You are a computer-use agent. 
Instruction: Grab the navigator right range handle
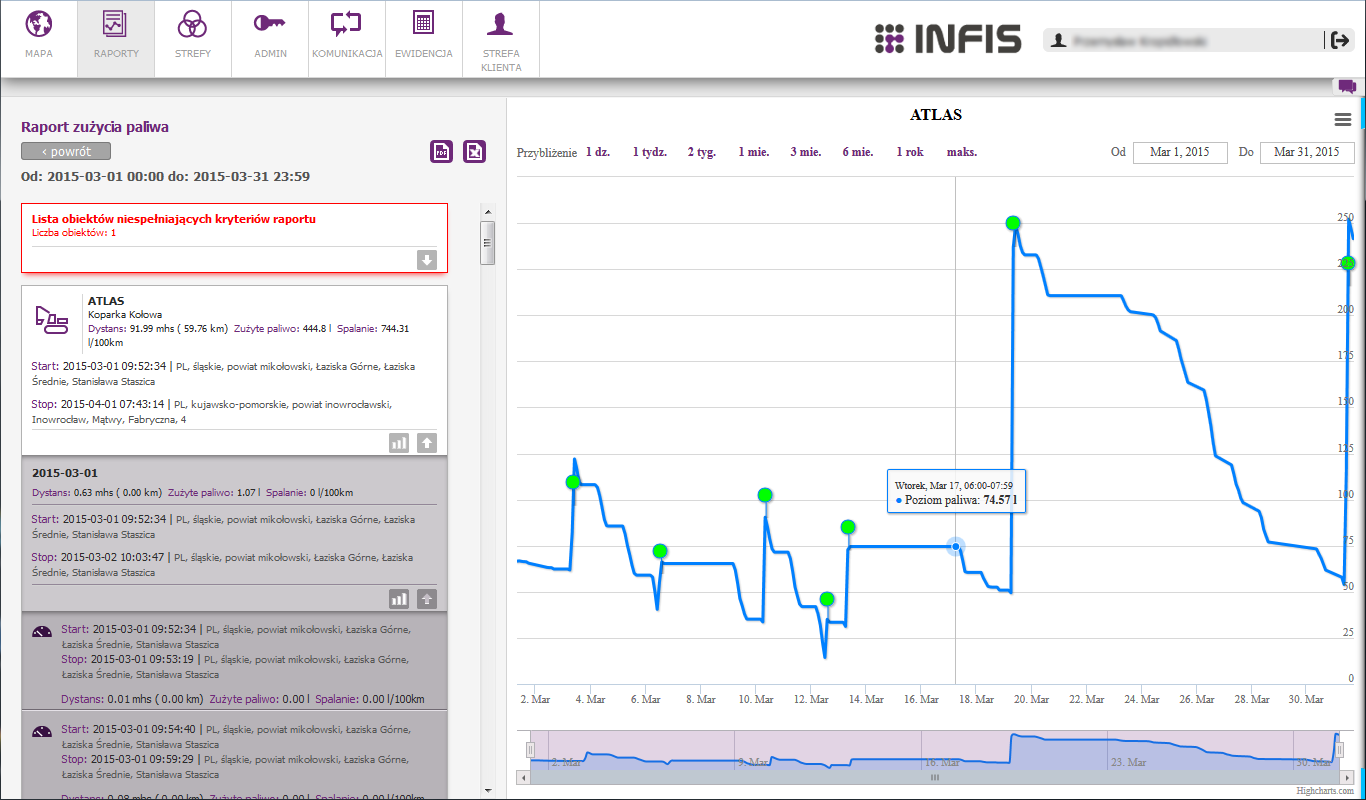pyautogui.click(x=1339, y=750)
